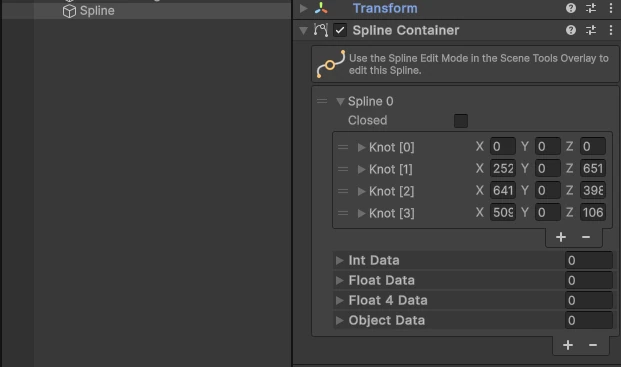The width and height of the screenshot is (621, 367).
Task: Open Transform three-dot options menu
Action: tap(611, 8)
